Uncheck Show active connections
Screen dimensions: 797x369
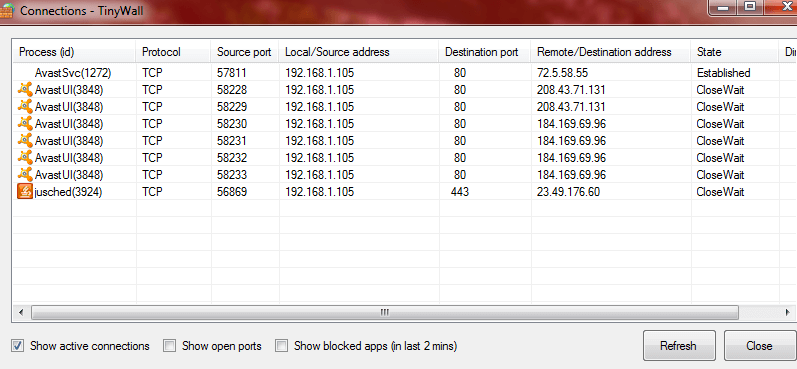pos(18,346)
